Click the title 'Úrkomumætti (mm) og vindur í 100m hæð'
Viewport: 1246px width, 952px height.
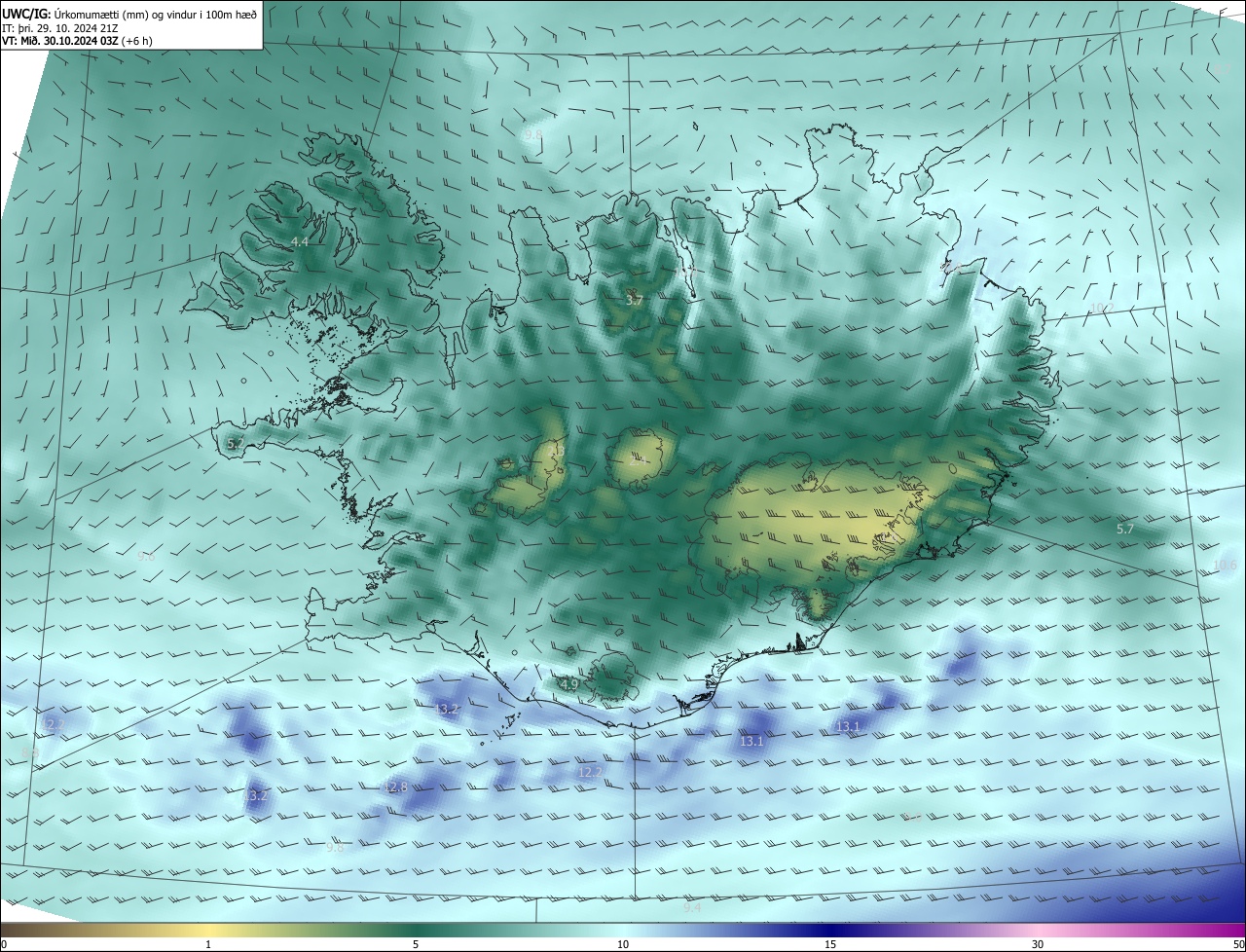[x=155, y=15]
